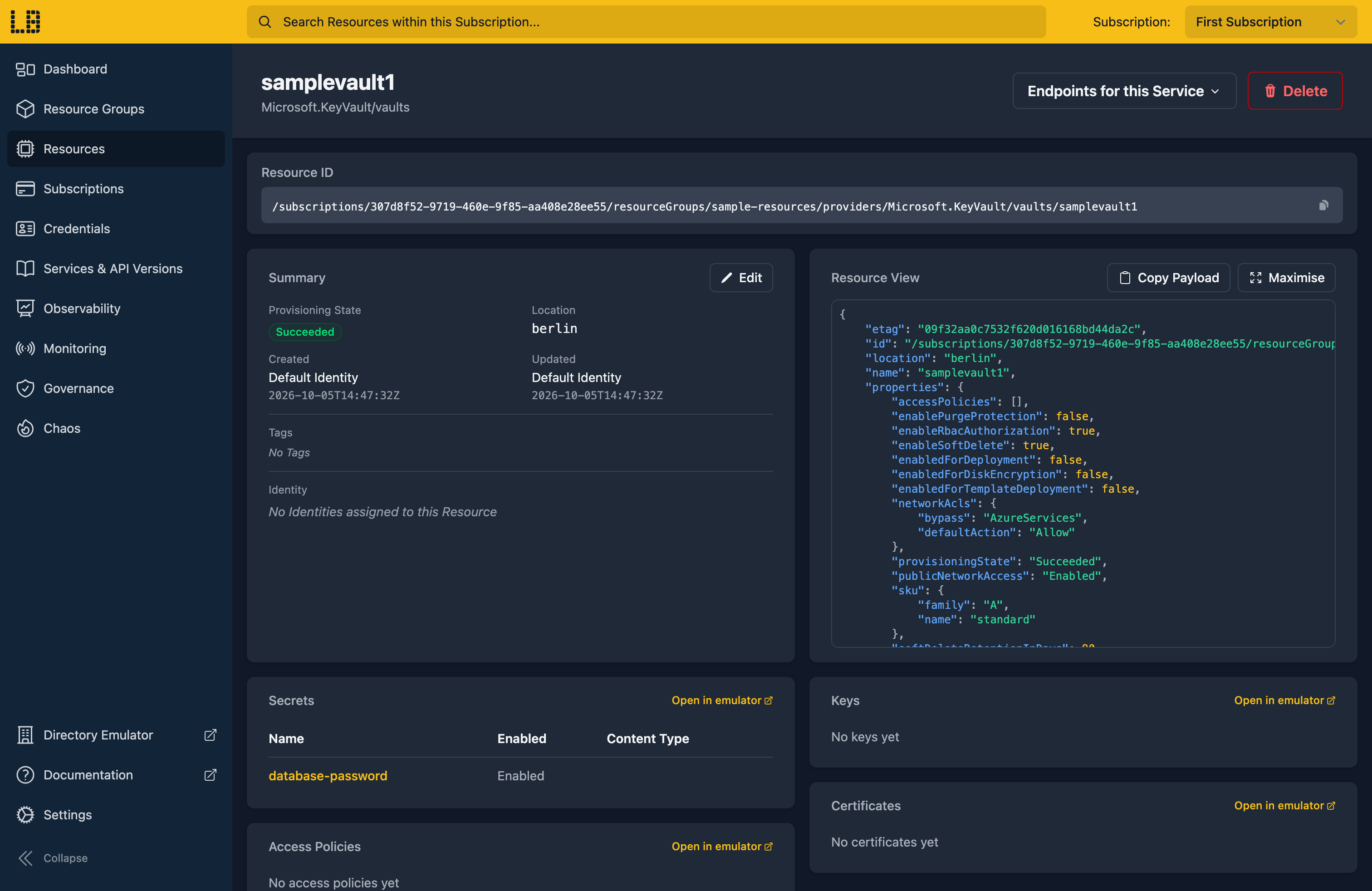Click the Settings gear icon
This screenshot has height=891, width=1372.
pos(25,814)
